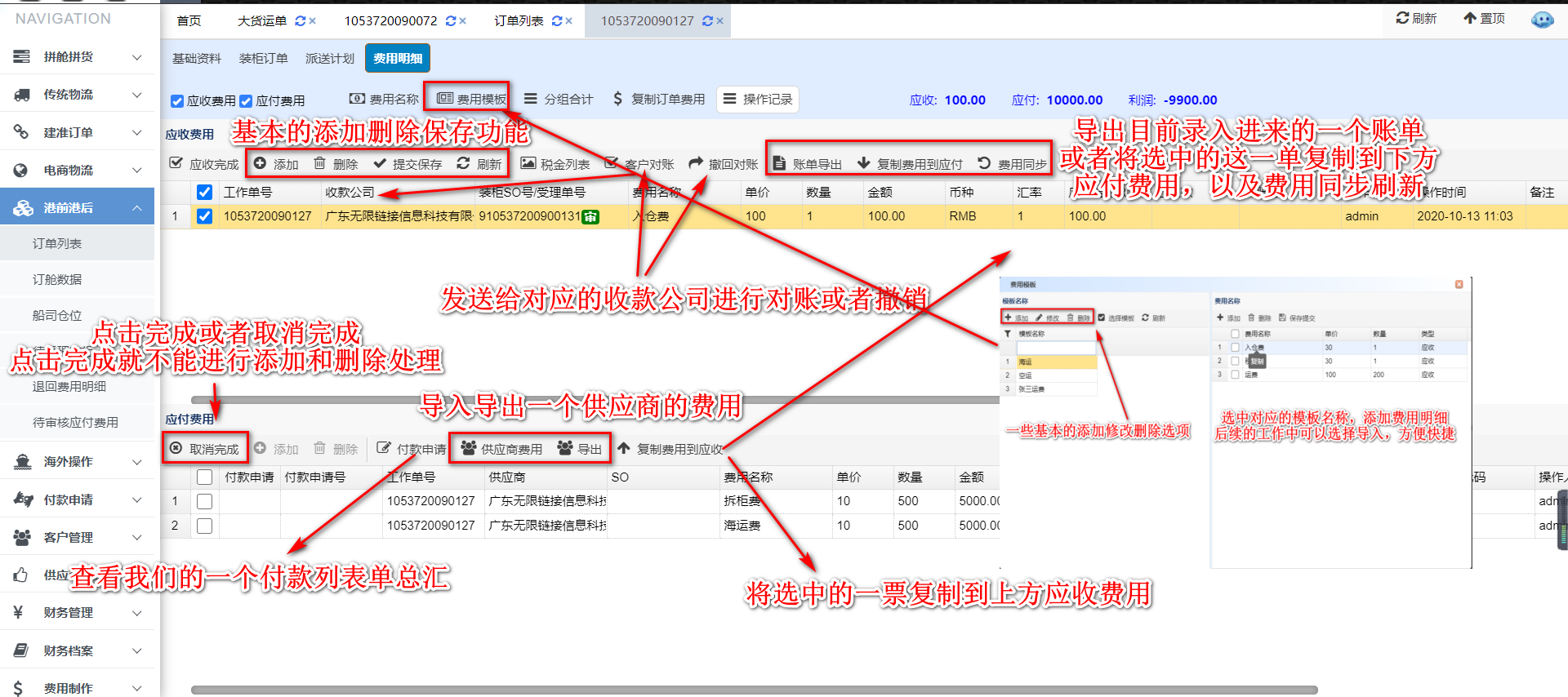Click 供应商费用 supplier fee icon
This screenshot has width=1568, height=697.
[469, 448]
